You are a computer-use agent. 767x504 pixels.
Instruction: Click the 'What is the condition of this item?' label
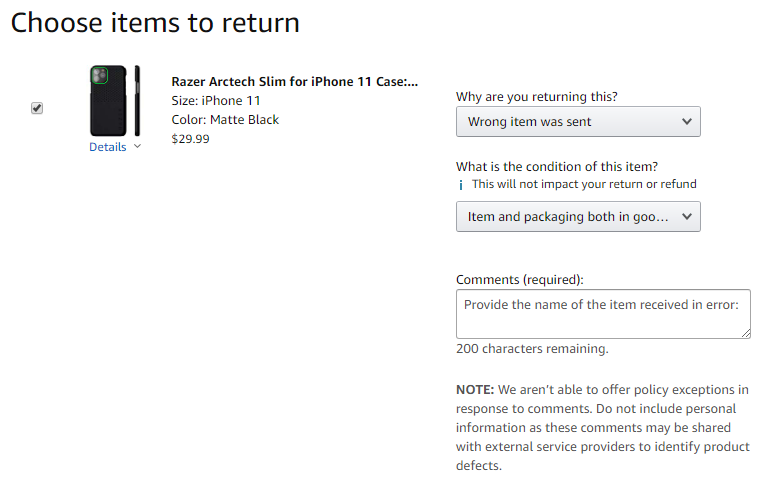557,167
